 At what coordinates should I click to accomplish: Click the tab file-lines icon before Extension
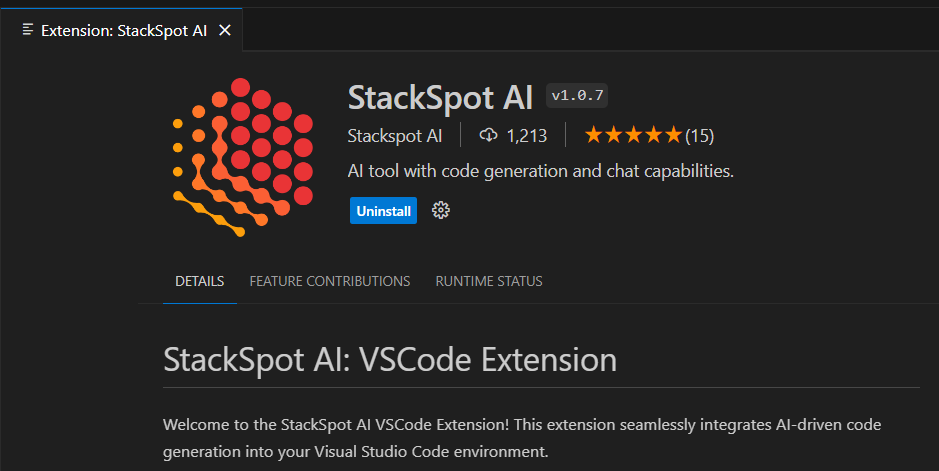pyautogui.click(x=28, y=29)
